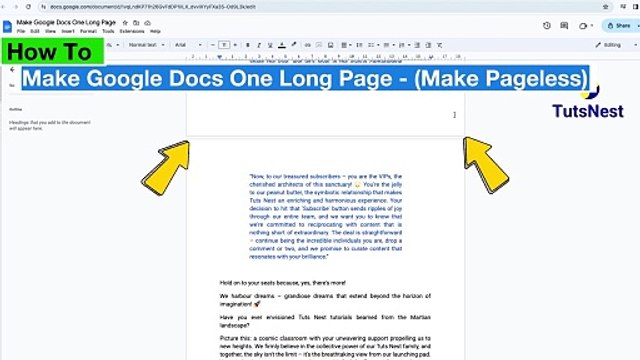Screen dimensions: 640x360
Task: Click paragraph starting 'We harbour dreams'
Action: click(325, 300)
